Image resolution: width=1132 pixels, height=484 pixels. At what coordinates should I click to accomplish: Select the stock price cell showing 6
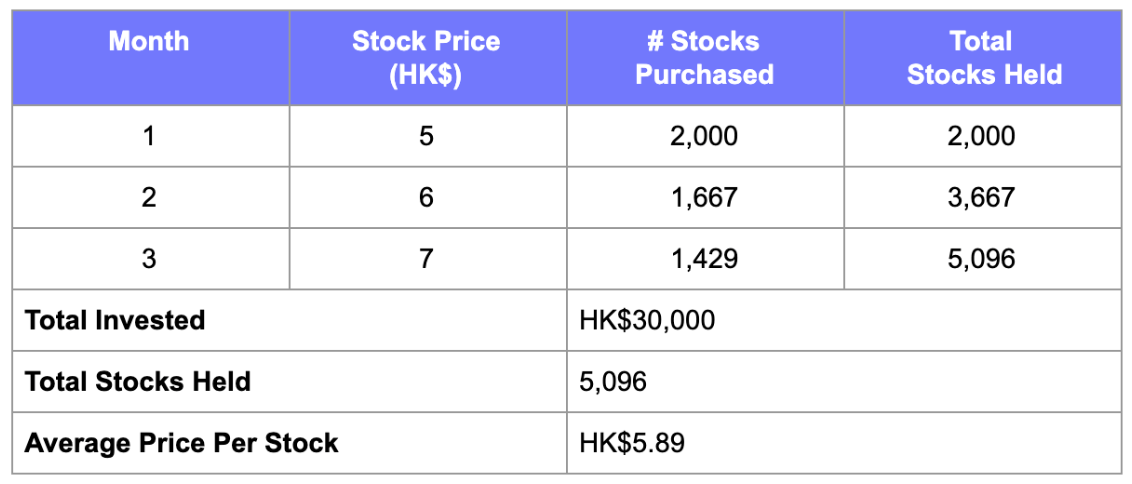(x=427, y=197)
